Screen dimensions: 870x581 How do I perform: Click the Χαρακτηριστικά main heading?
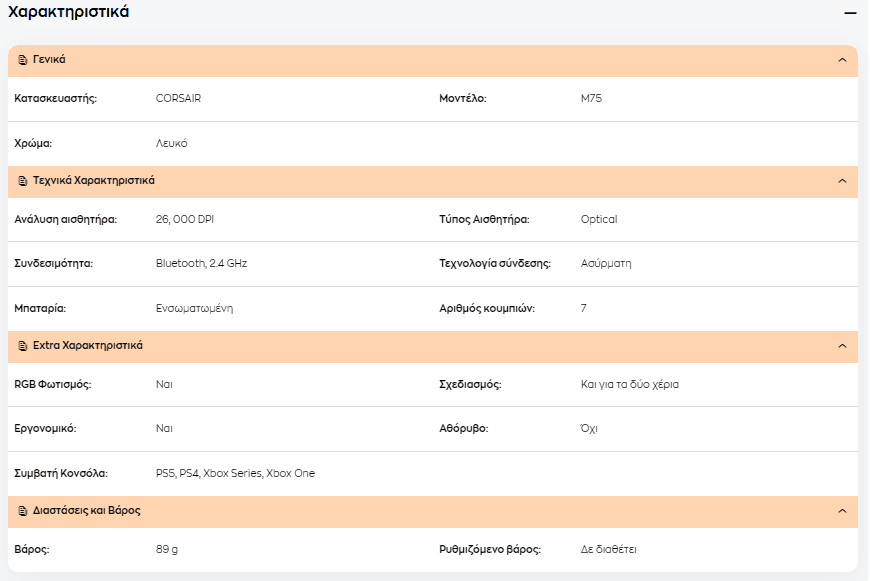[x=68, y=12]
